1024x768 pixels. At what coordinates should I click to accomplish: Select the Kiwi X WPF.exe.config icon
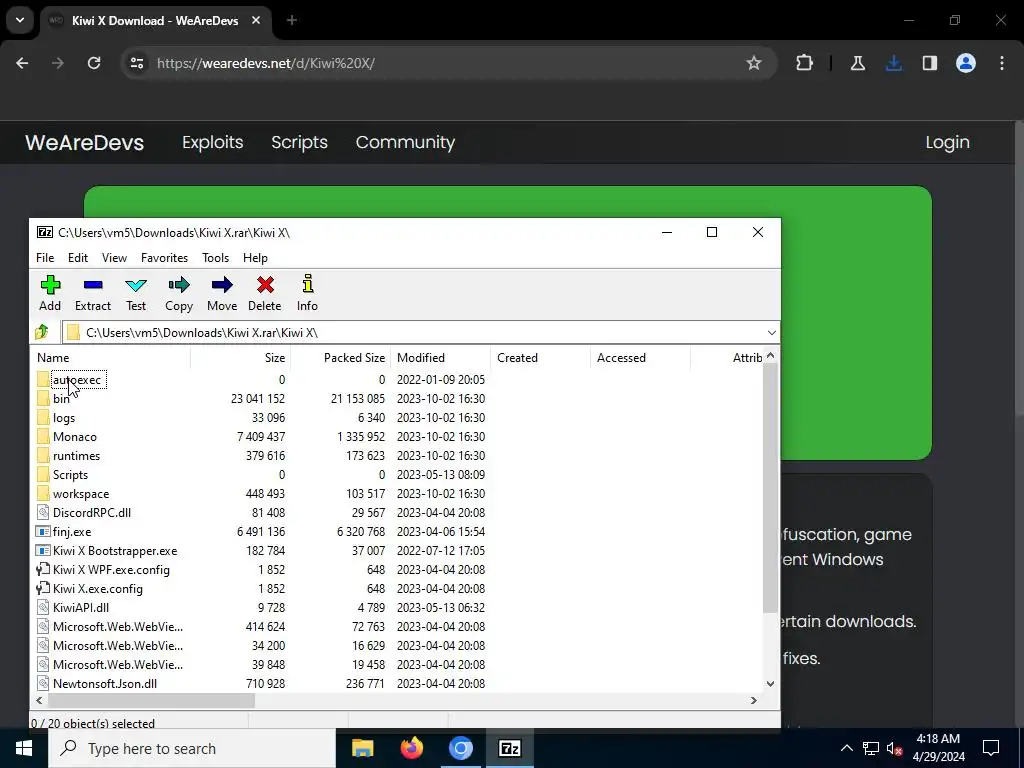43,569
